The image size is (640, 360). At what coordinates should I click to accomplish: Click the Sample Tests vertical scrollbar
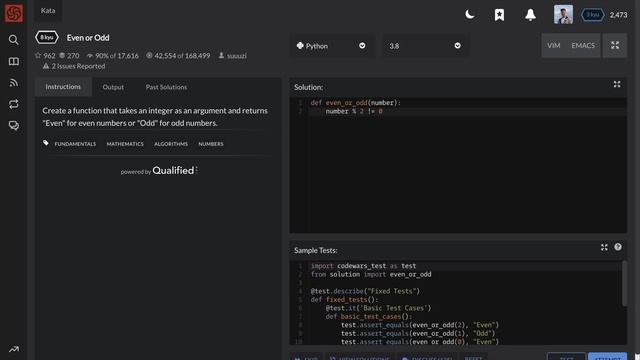[x=624, y=284]
